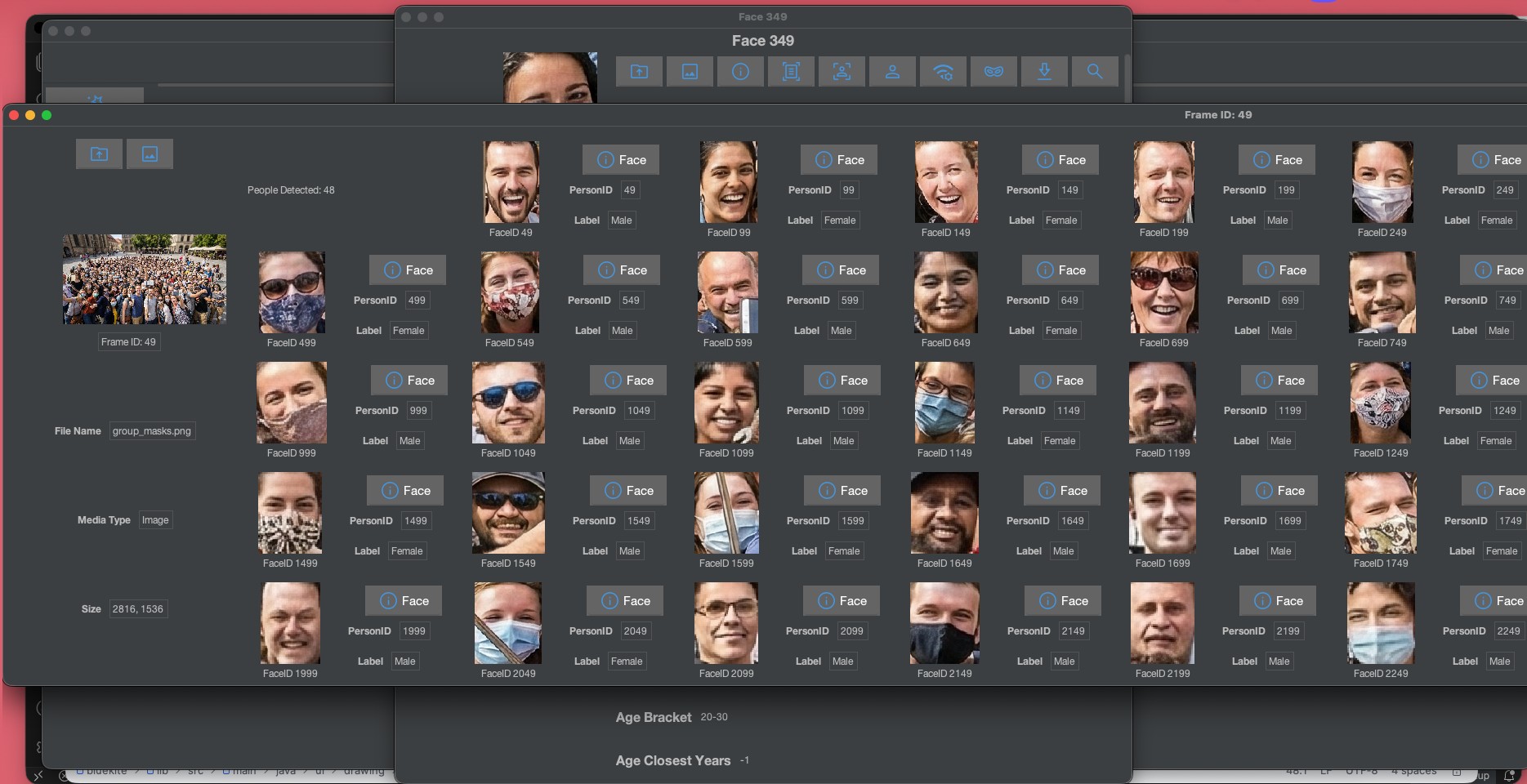Click the document scan icon in Face 349 toolbar

click(x=791, y=72)
